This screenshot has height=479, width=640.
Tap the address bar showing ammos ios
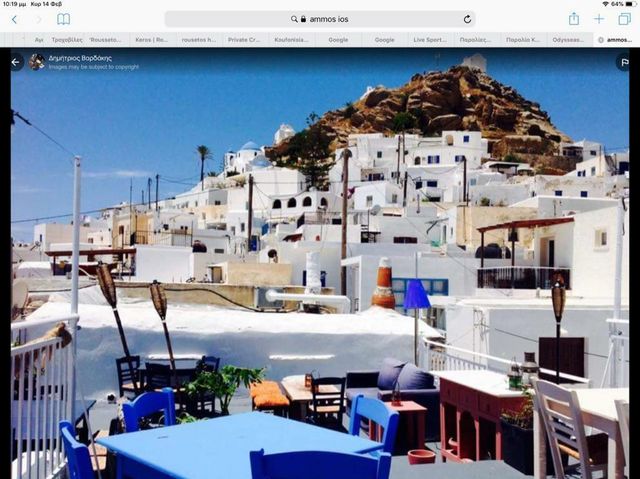pyautogui.click(x=320, y=19)
